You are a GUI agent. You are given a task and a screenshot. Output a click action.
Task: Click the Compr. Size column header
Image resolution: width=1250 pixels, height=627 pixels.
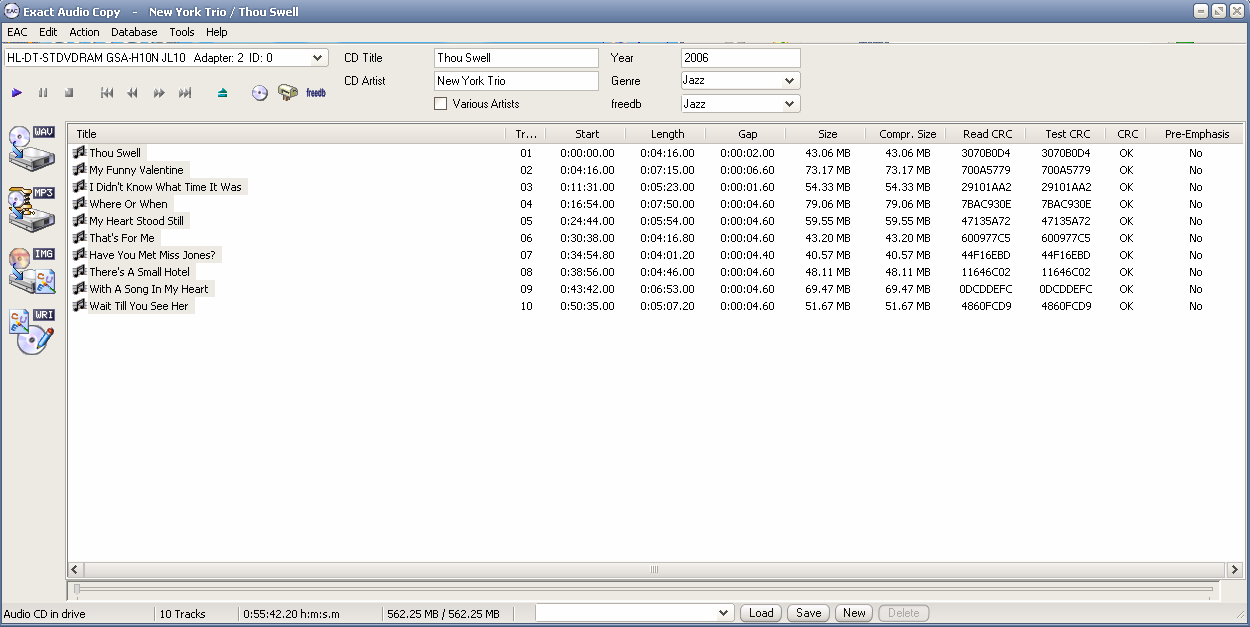907,134
